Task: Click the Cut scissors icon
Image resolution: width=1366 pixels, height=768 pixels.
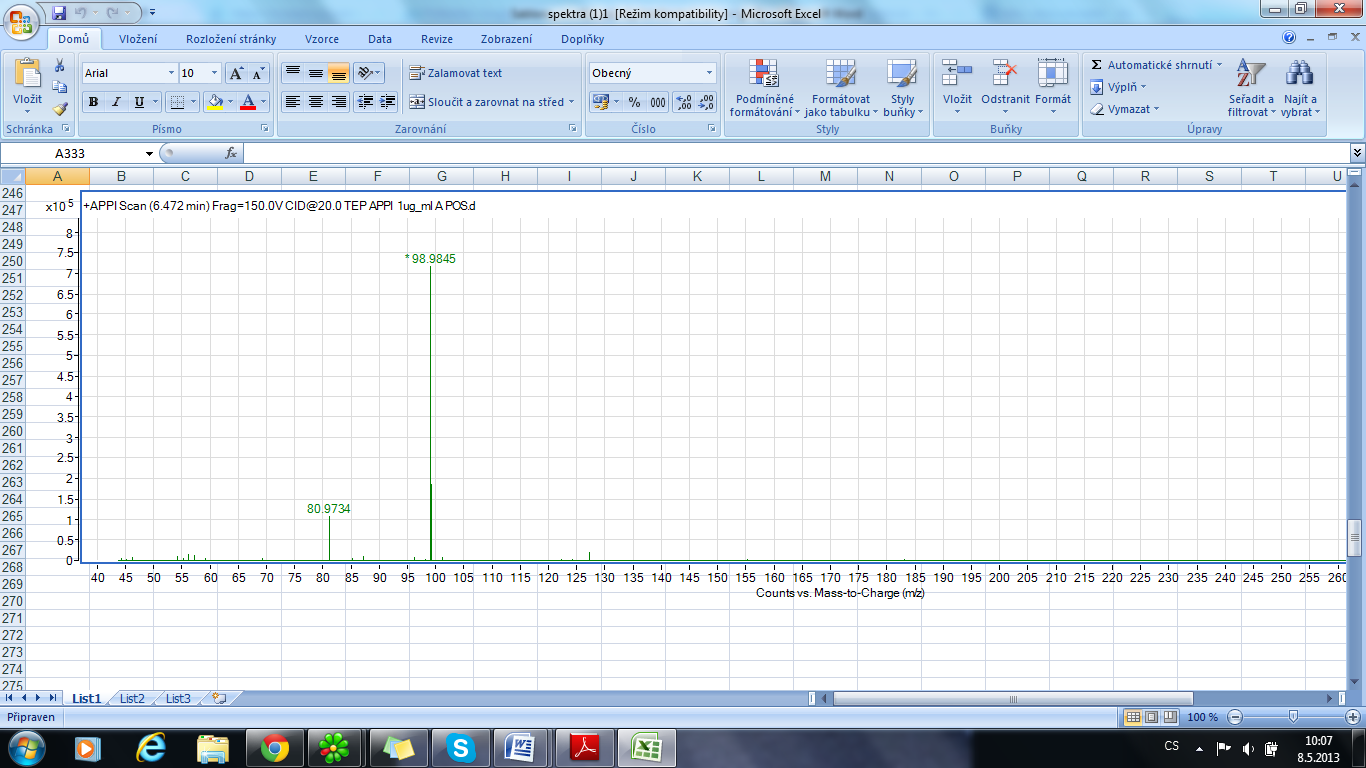Action: tap(60, 65)
